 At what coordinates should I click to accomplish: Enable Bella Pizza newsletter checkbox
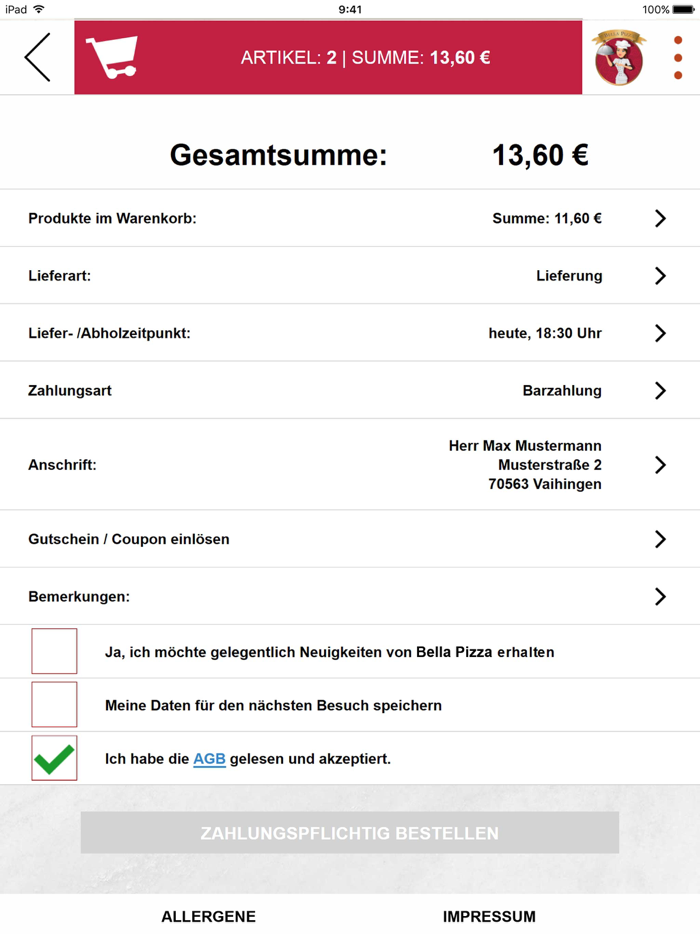54,652
